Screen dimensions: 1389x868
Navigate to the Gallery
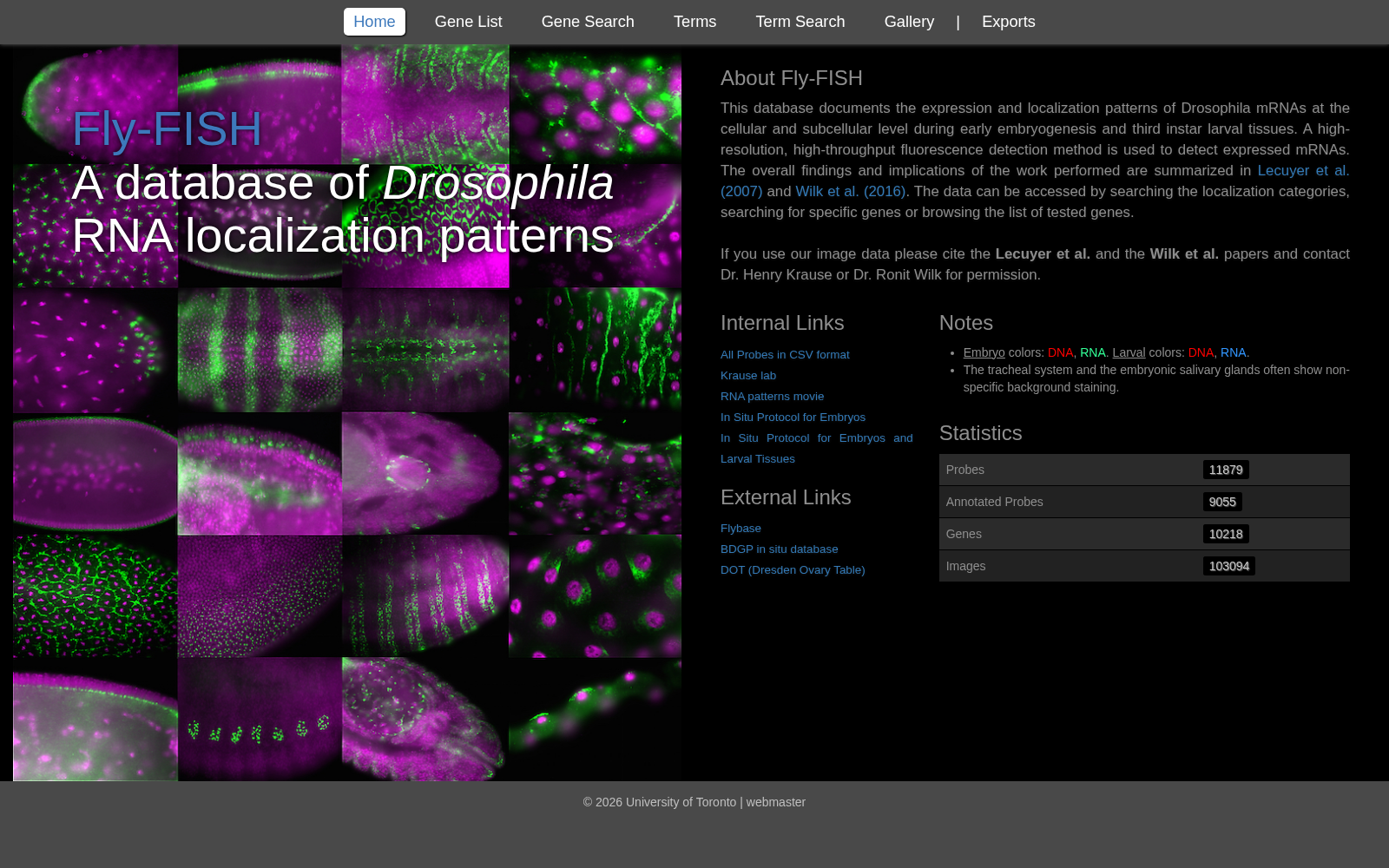click(909, 22)
